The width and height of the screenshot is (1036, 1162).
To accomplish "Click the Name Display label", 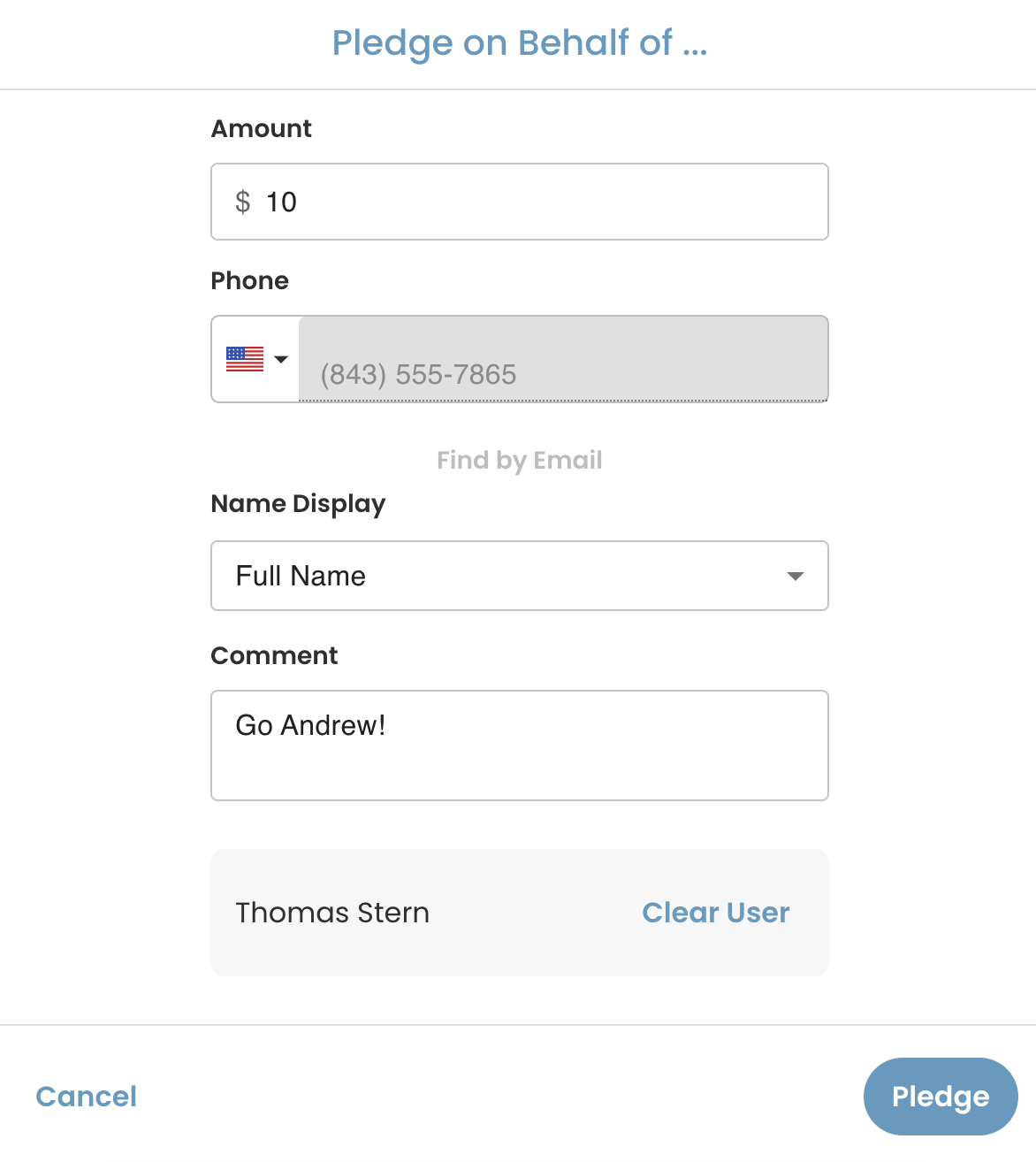I will point(299,504).
